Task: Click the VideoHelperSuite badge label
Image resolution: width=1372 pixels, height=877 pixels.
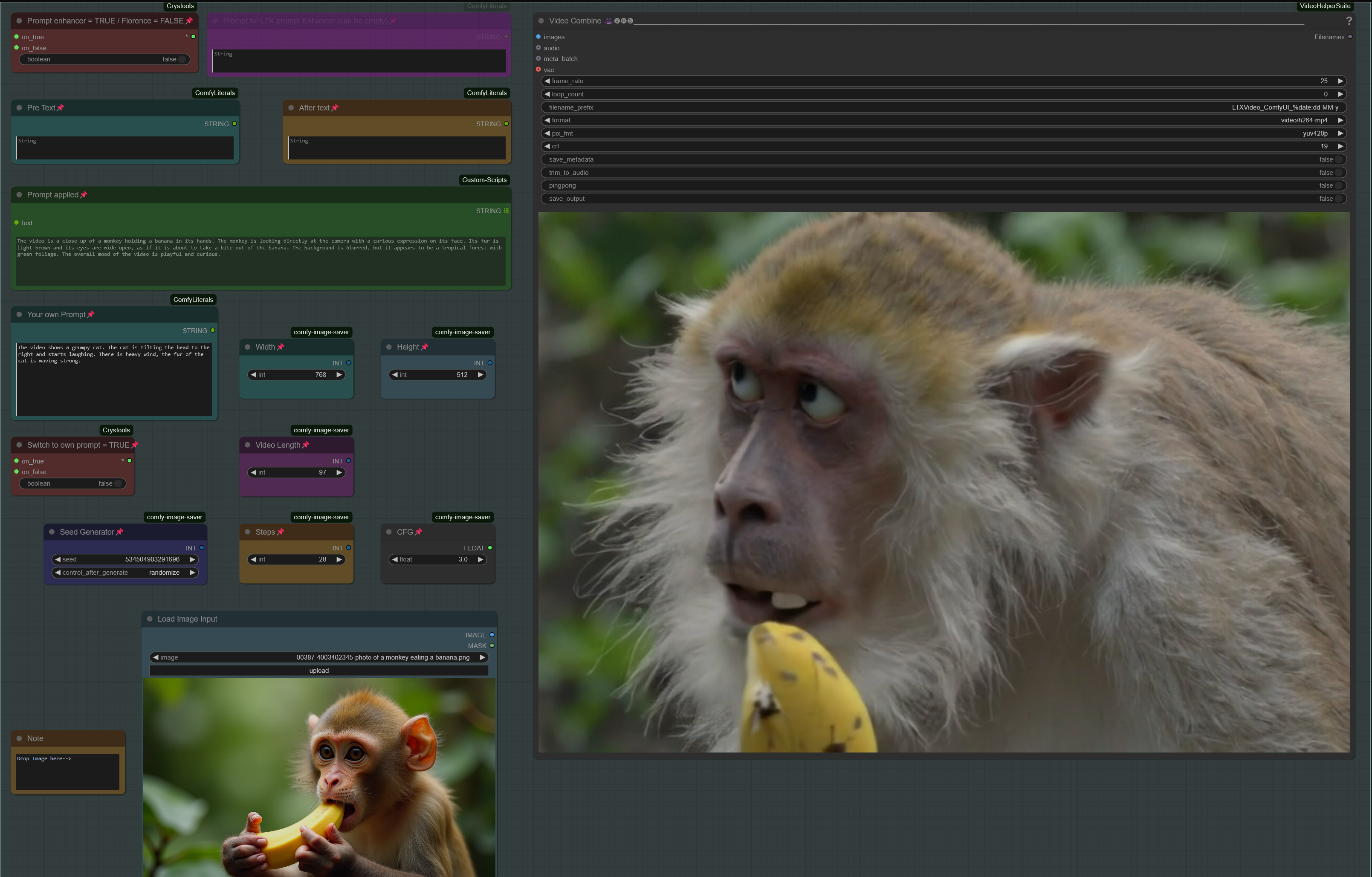Action: click(x=1325, y=6)
